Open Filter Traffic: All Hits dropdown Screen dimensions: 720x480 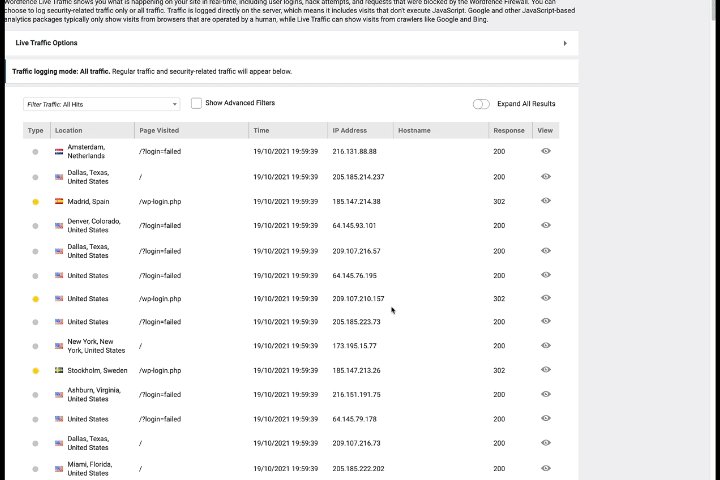pyautogui.click(x=101, y=104)
